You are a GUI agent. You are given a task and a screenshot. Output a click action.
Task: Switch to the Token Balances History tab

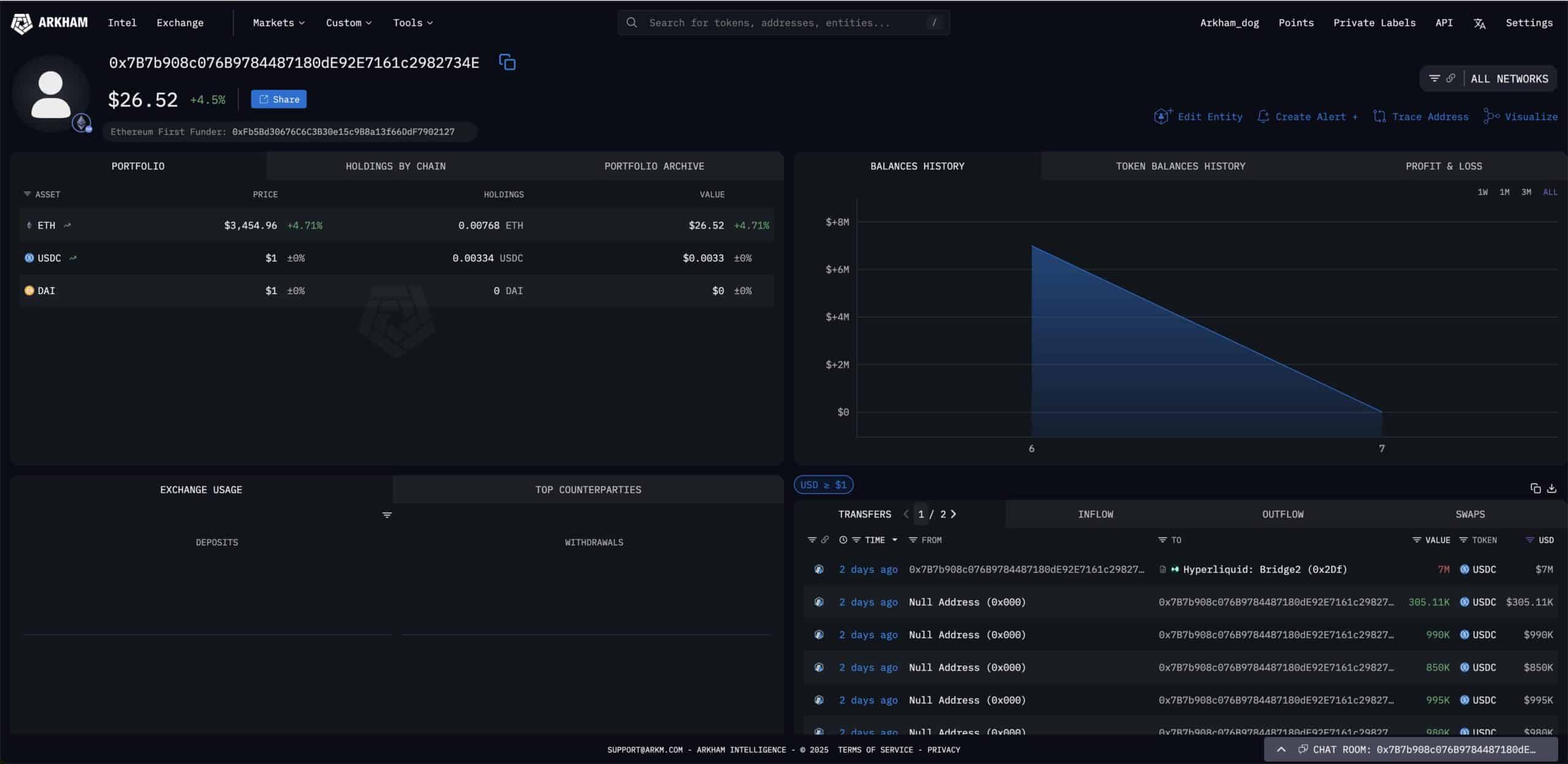coord(1180,165)
